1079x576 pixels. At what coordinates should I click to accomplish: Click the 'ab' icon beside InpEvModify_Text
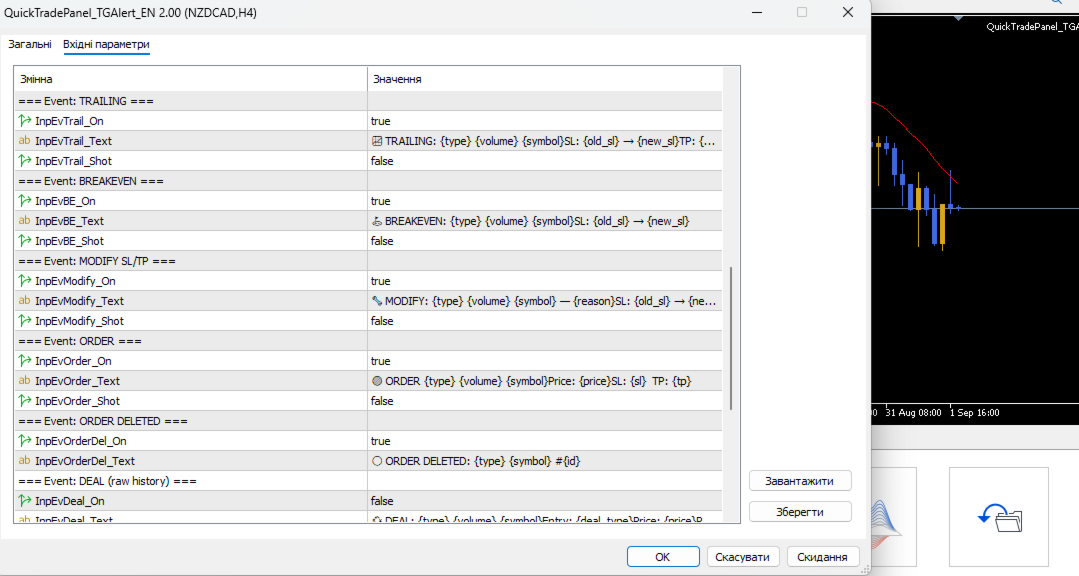pos(25,301)
